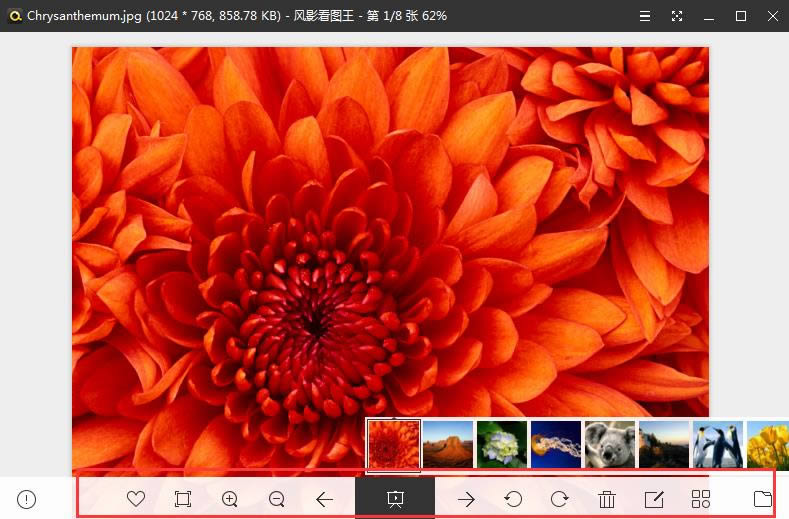Screen dimensions: 789x519
Task: Fit the image to the window
Action: tap(183, 499)
